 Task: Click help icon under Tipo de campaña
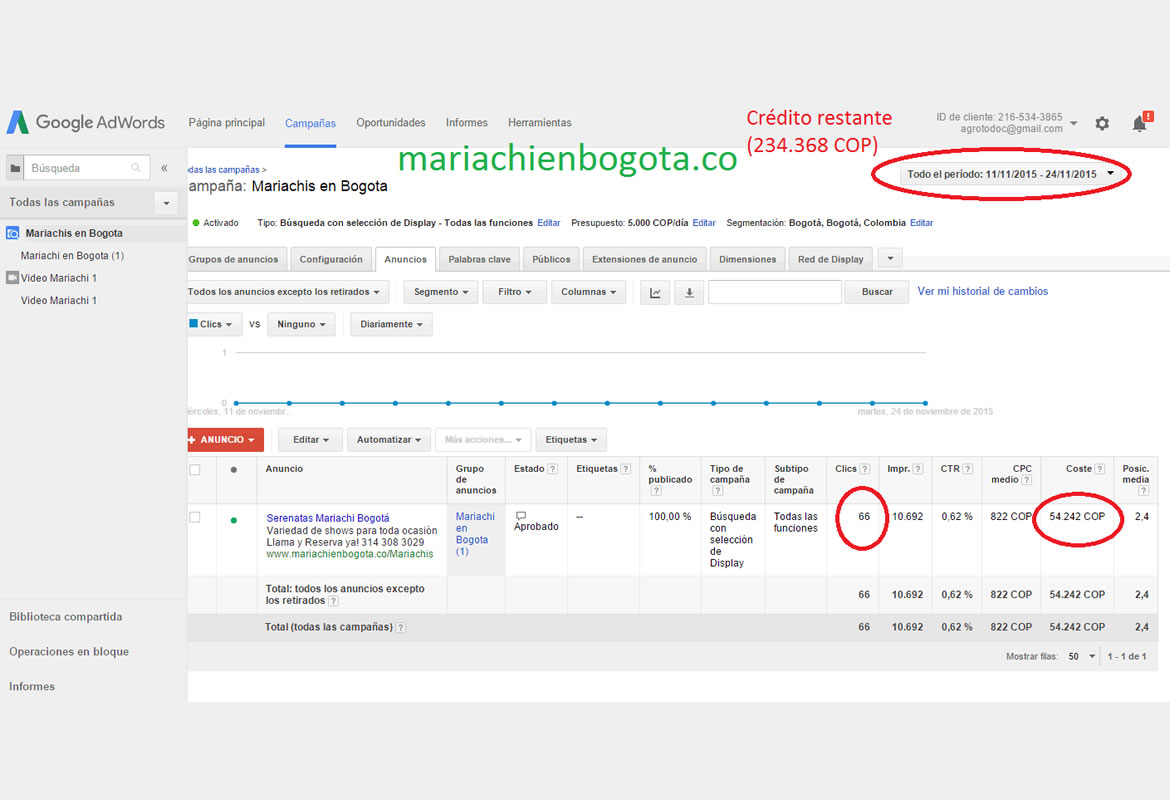[x=717, y=490]
